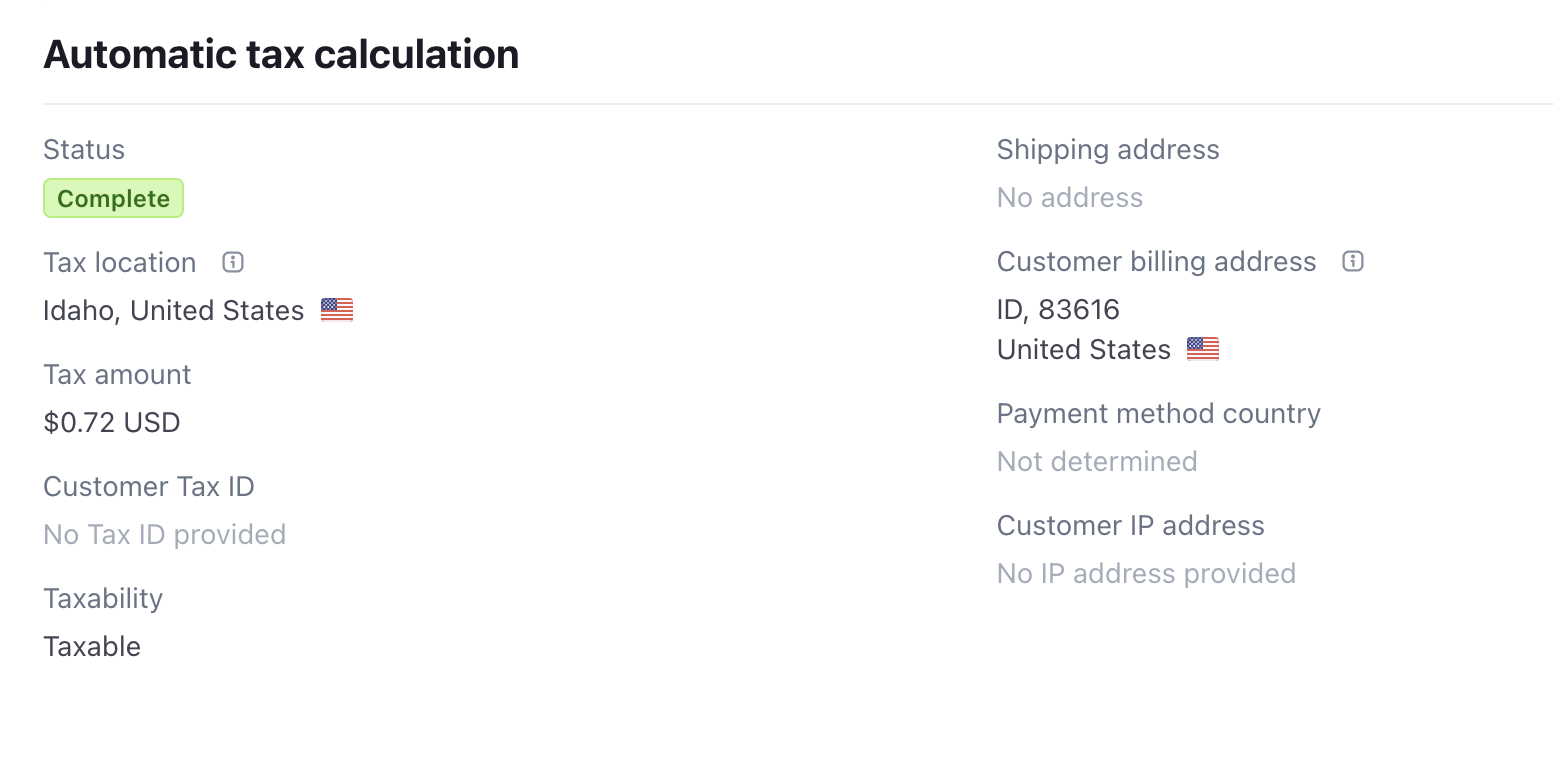
Task: Select the $0.72 USD tax amount
Action: (112, 423)
